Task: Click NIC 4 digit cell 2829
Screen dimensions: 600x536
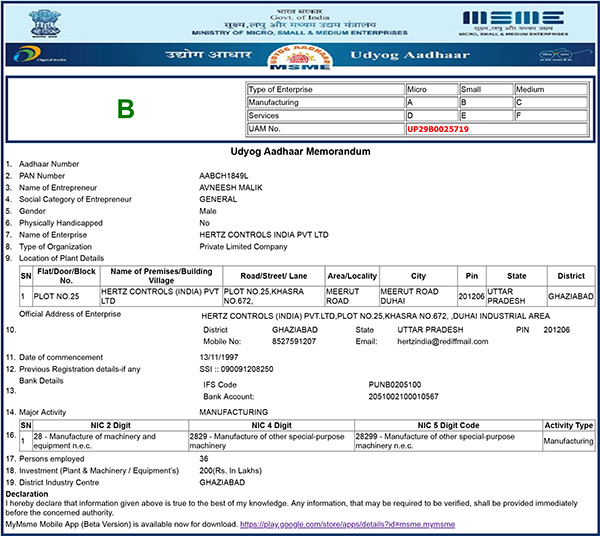Action: (271, 441)
